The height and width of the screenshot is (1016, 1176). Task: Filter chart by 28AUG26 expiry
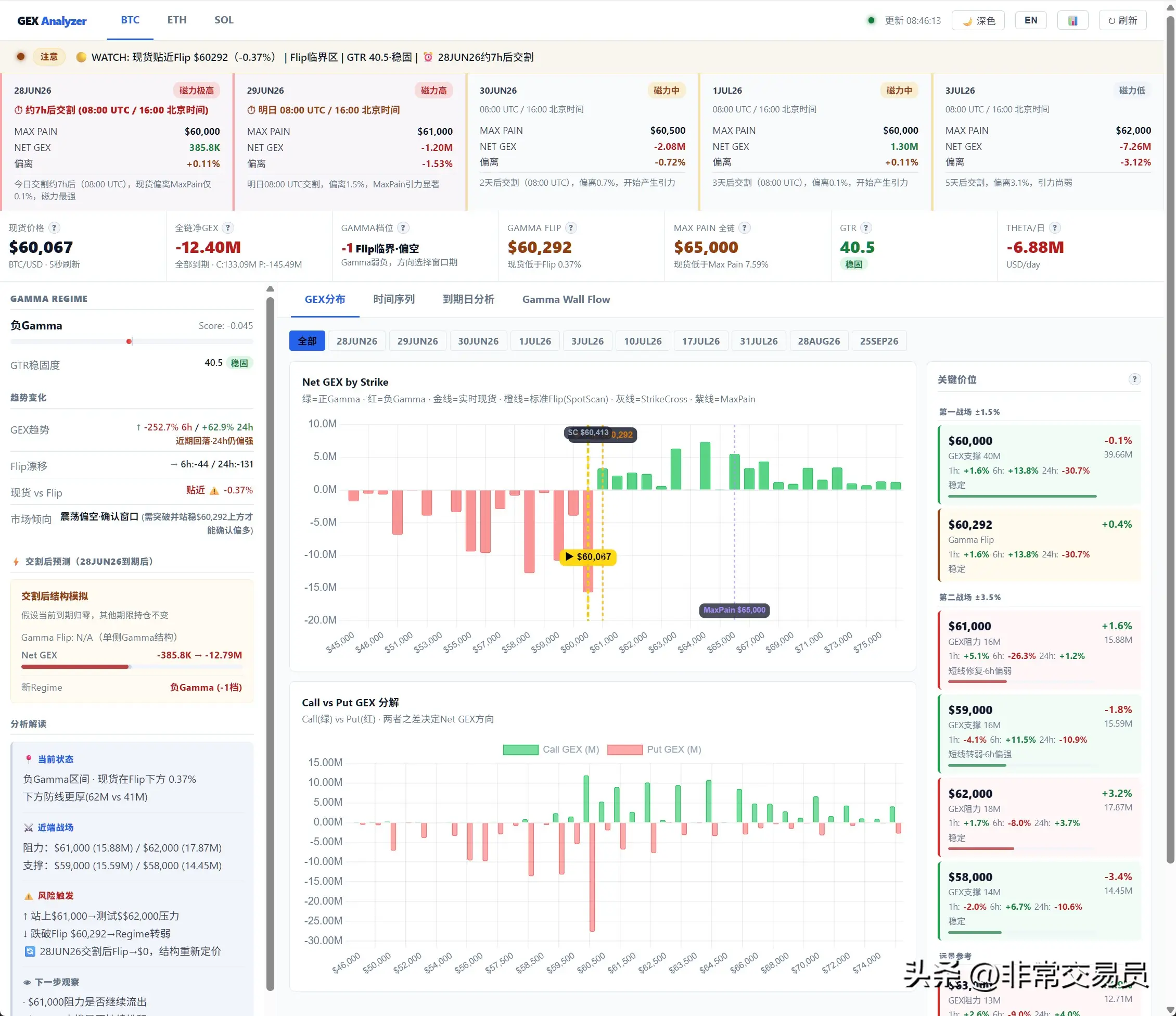point(819,340)
